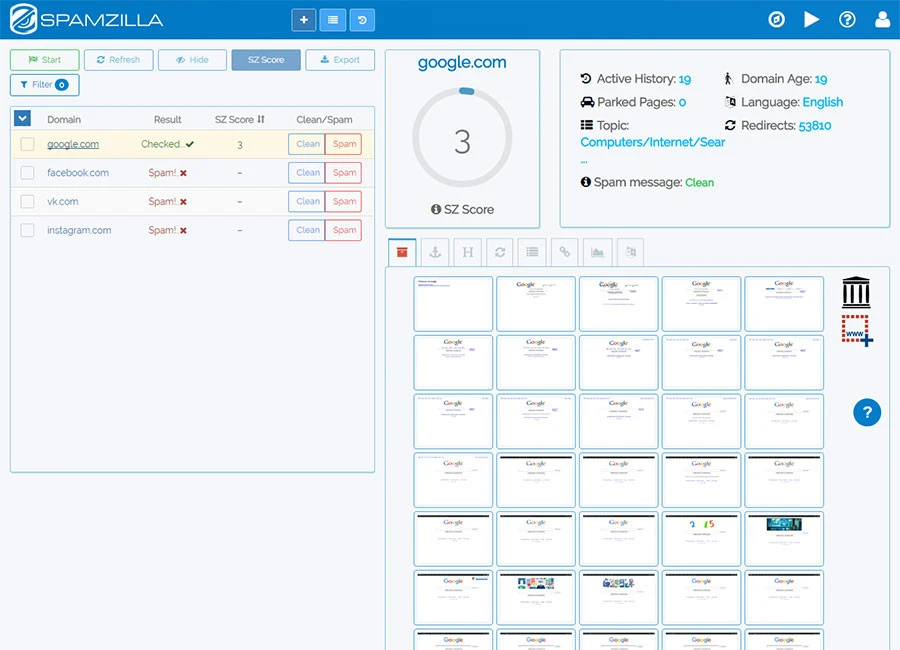The width and height of the screenshot is (900, 650).
Task: Click the compass icon in top bar
Action: tap(776, 19)
